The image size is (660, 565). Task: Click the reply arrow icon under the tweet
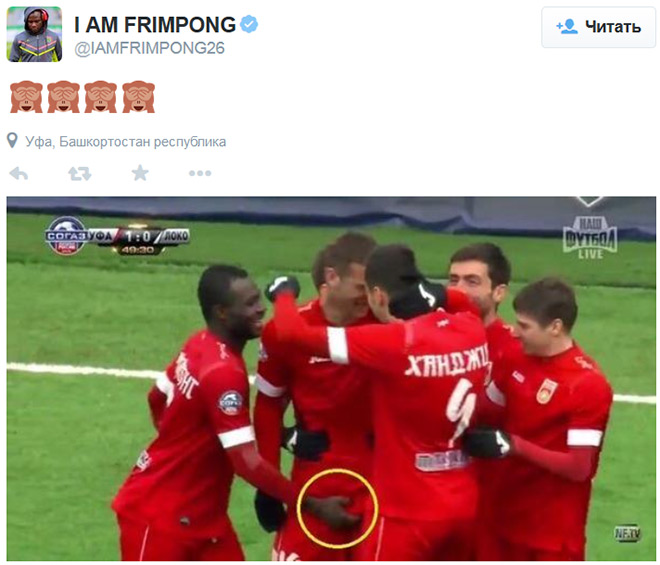pos(19,173)
